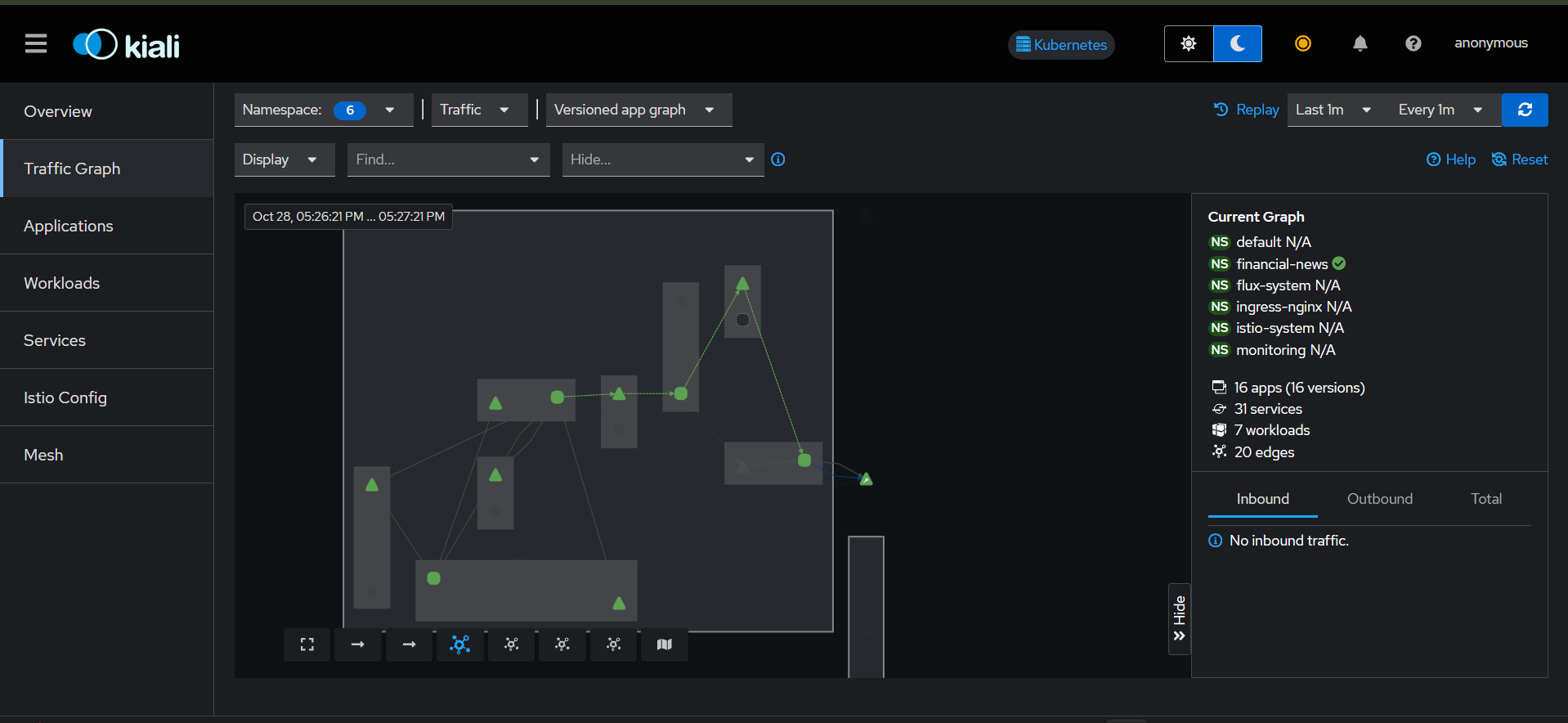The height and width of the screenshot is (723, 1568).
Task: Switch to light theme
Action: (x=1189, y=43)
